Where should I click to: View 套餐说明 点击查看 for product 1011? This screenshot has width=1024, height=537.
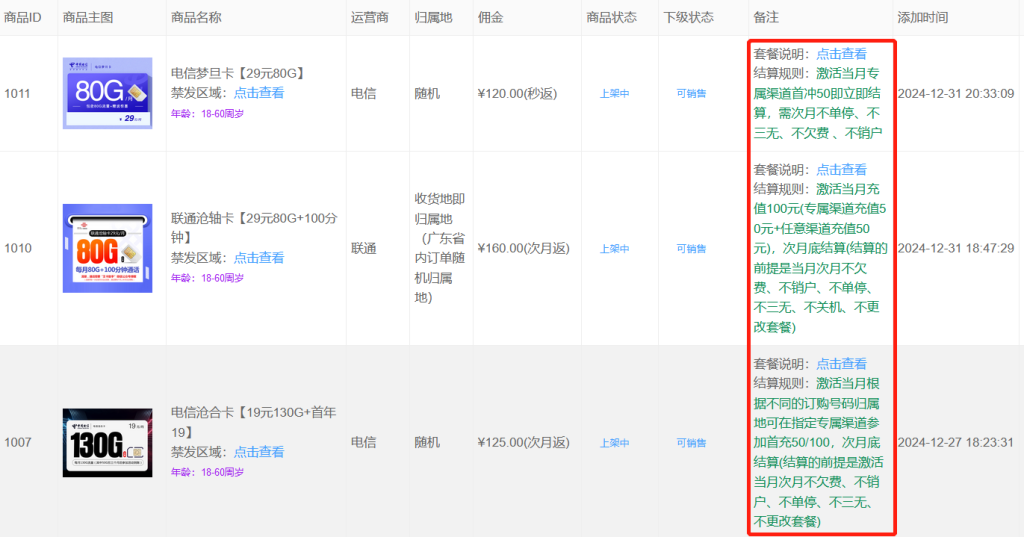coord(841,54)
